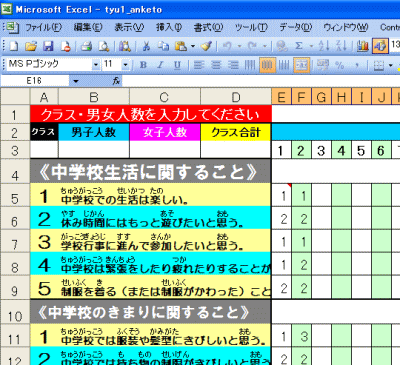Open the 表示(V) menu
Viewport: 400px width, 365px height.
129,27
